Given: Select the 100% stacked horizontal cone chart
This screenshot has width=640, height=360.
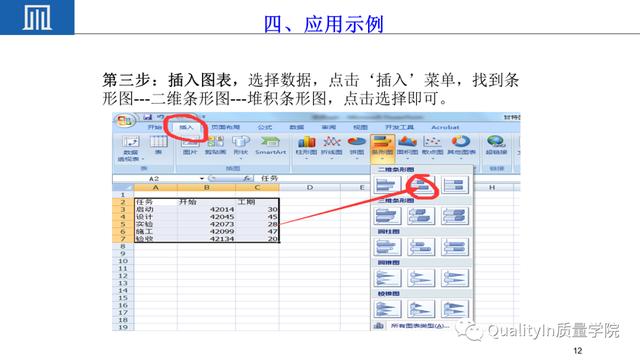Looking at the screenshot, I should tap(455, 278).
